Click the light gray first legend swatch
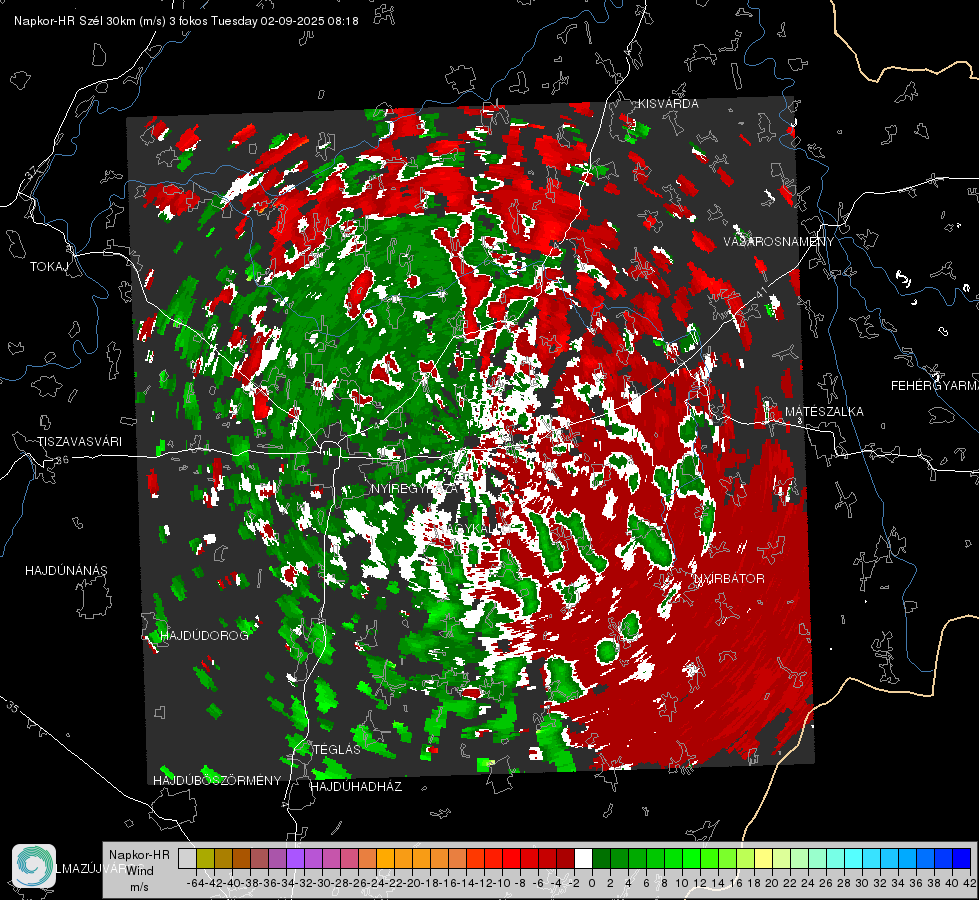979x900 pixels. 187,859
